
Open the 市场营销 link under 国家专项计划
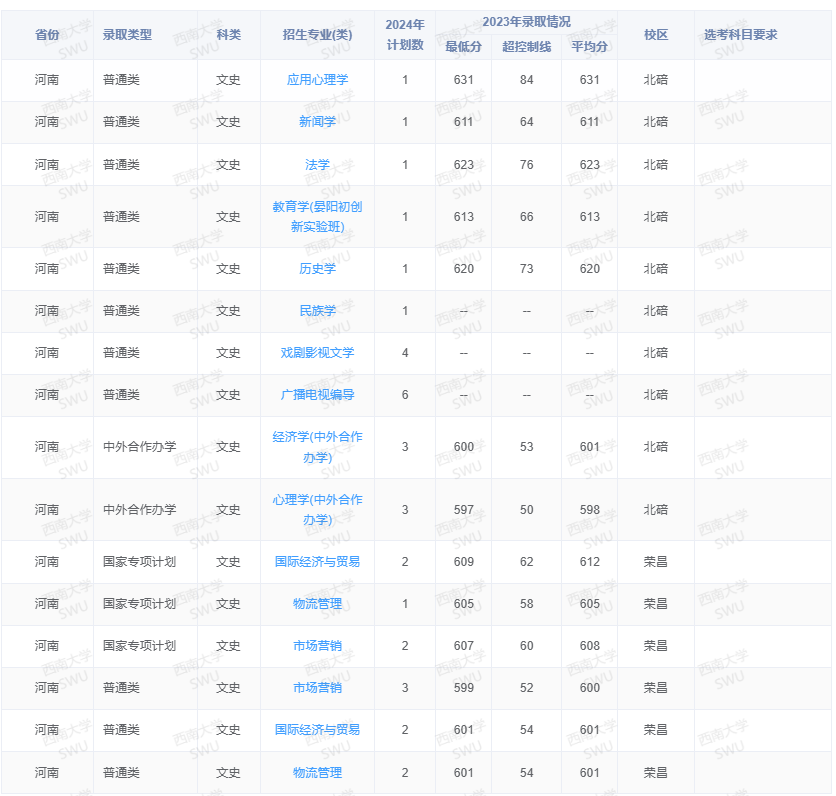[318, 646]
